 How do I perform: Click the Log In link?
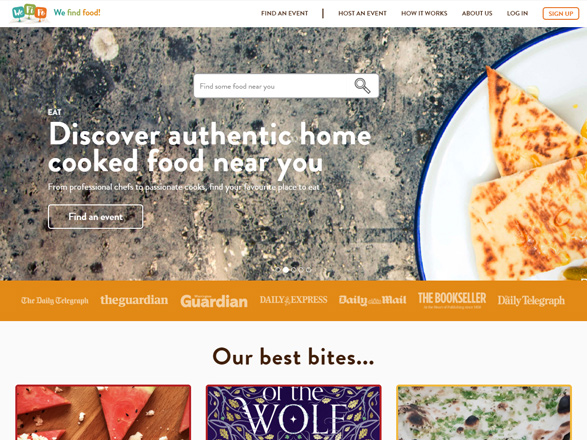tap(517, 13)
